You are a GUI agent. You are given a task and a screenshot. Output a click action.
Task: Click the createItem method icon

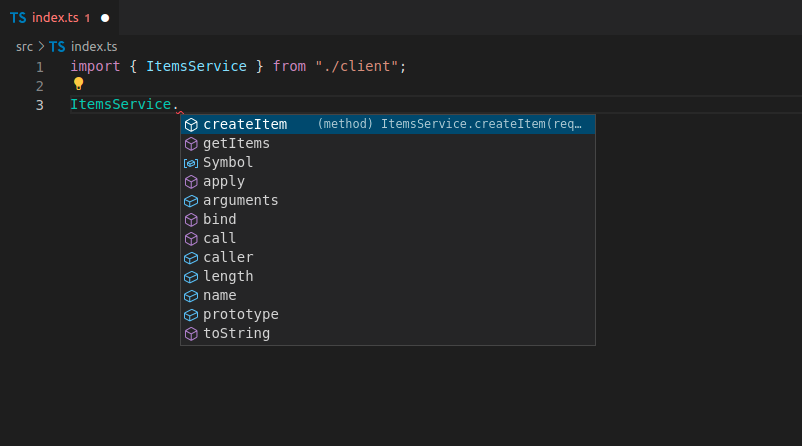click(x=191, y=125)
